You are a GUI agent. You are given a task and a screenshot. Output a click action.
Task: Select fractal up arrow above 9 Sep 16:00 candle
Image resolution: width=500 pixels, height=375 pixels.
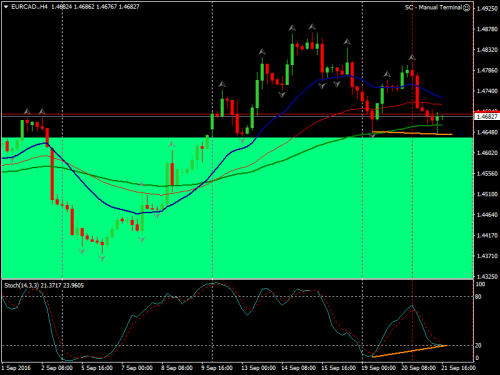point(222,84)
